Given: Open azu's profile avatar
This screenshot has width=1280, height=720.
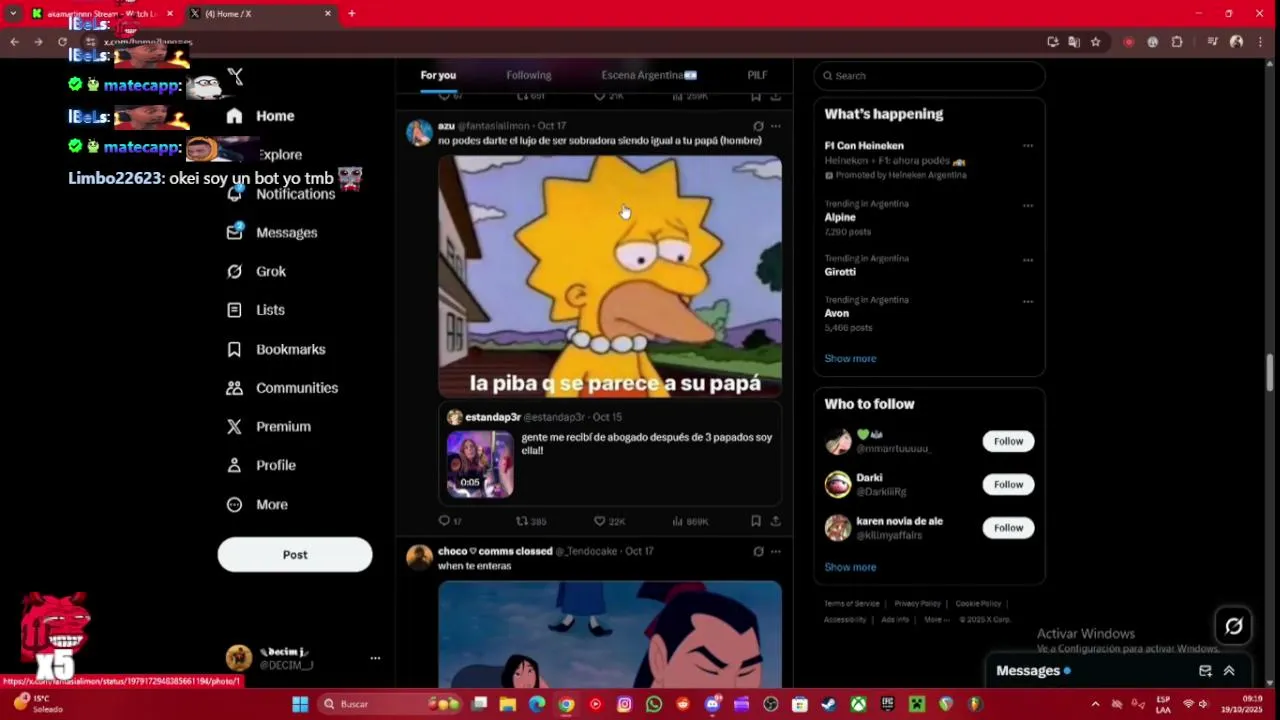Looking at the screenshot, I should coord(419,133).
